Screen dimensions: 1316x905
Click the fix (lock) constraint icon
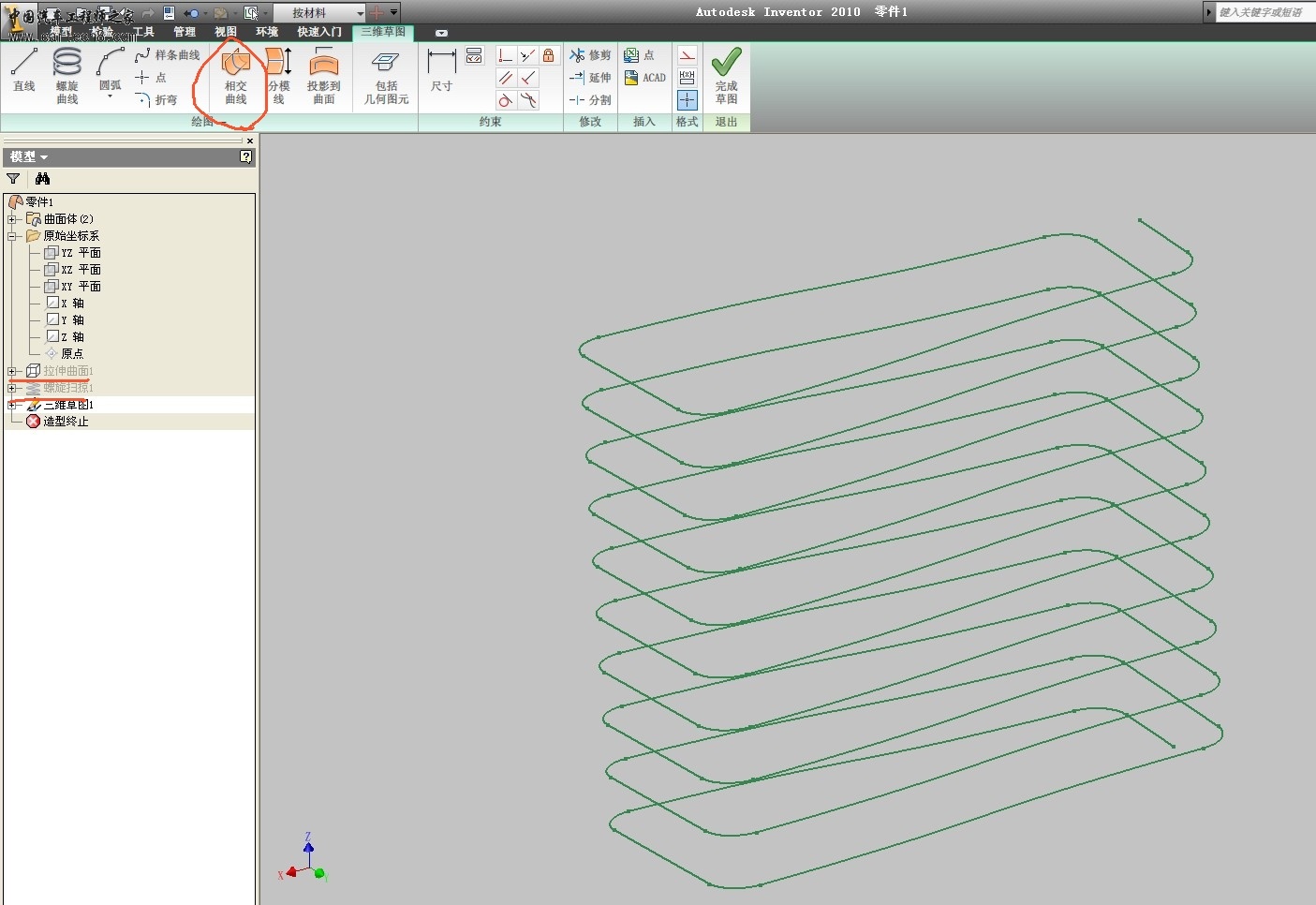[x=549, y=55]
